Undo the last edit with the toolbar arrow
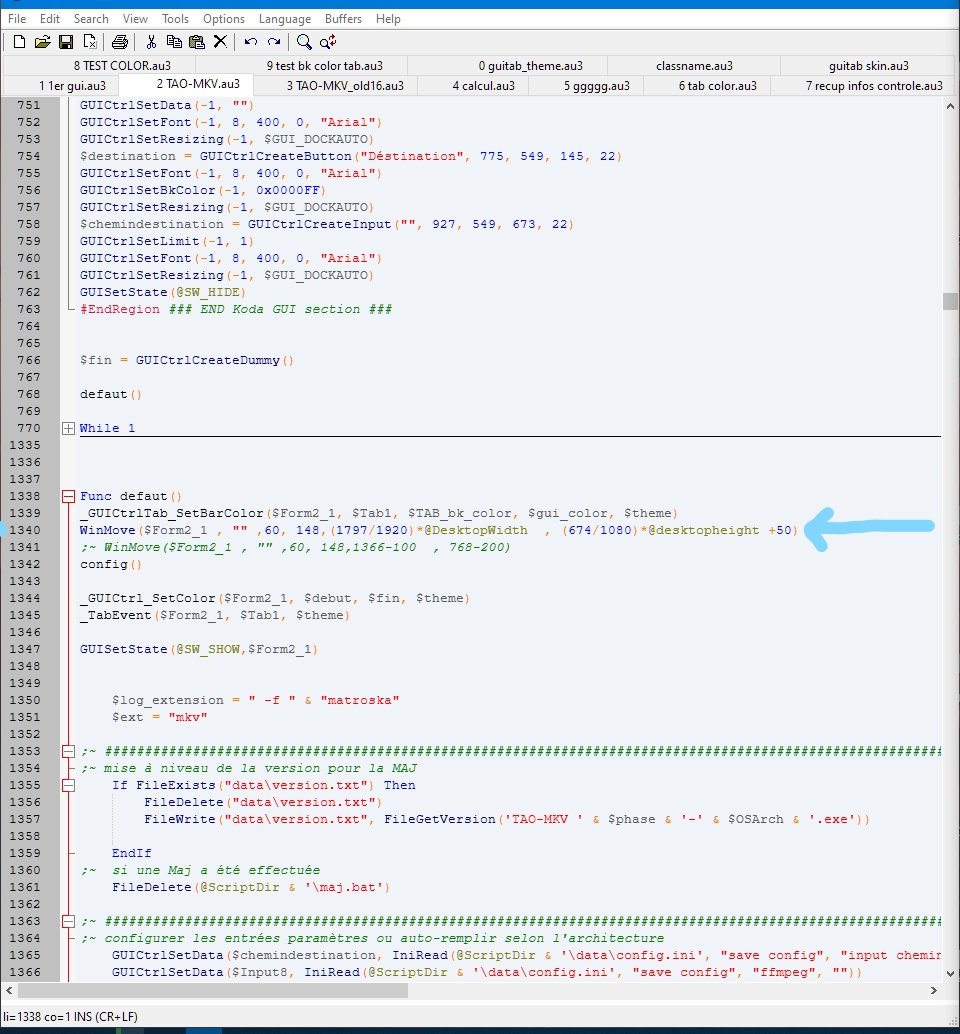The height and width of the screenshot is (1034, 960). point(250,42)
